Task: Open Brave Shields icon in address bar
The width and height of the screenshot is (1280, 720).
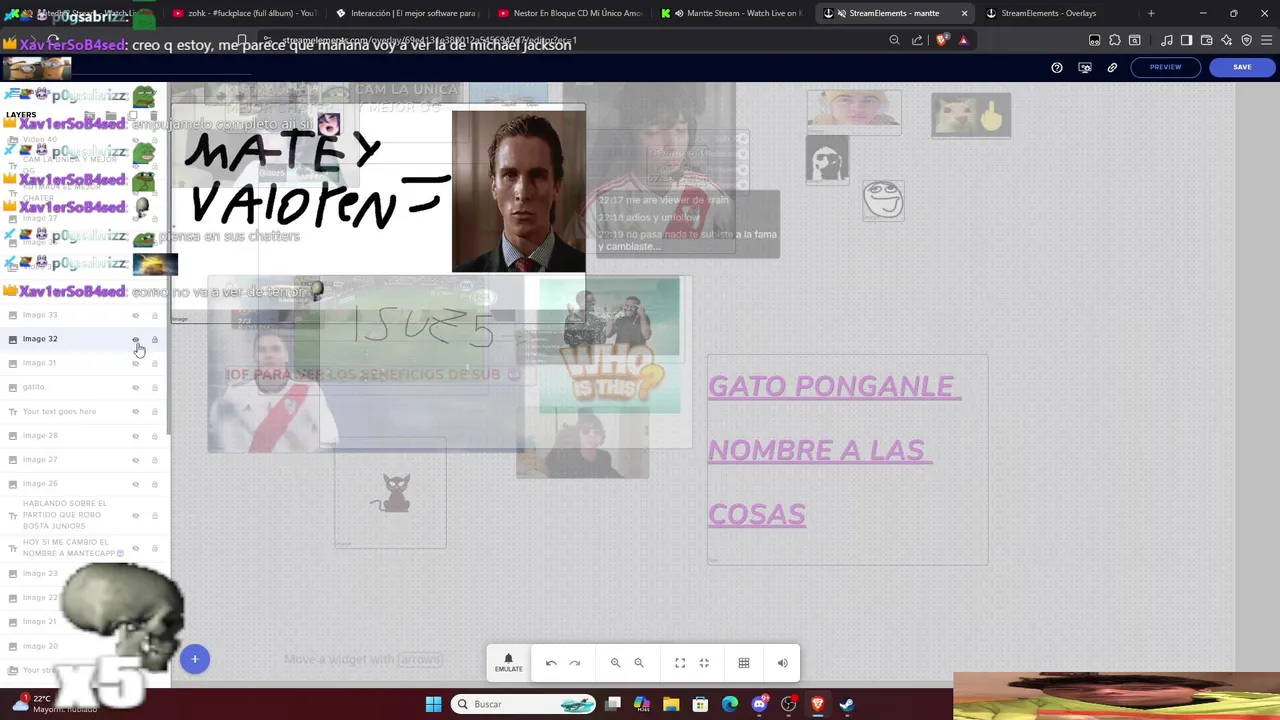Action: click(942, 40)
